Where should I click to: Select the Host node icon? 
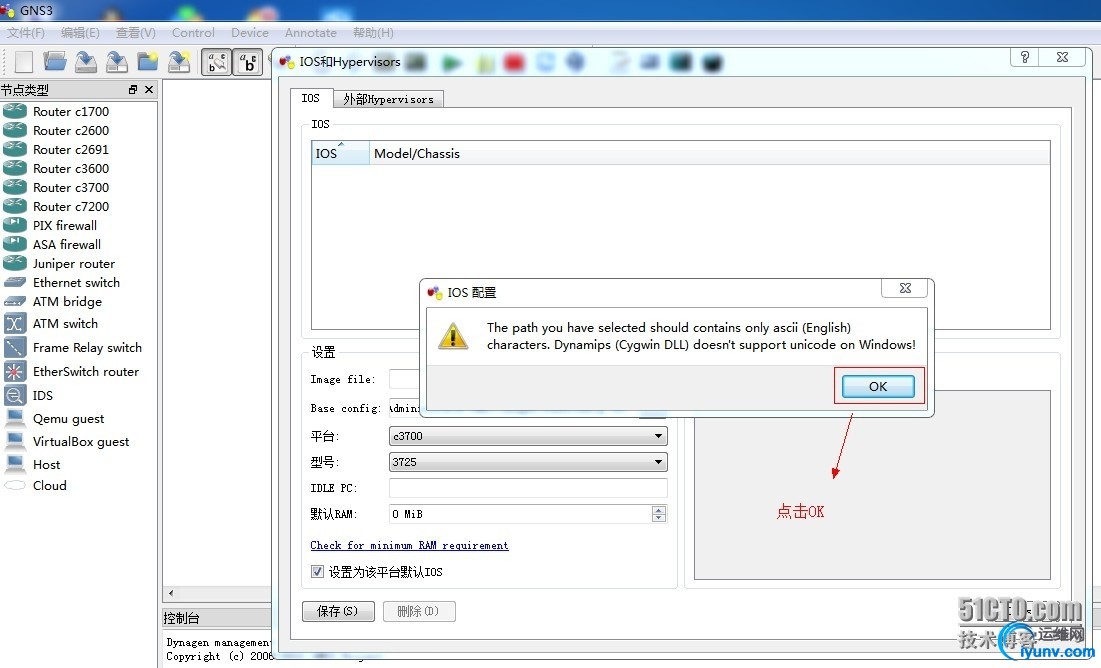pos(15,464)
